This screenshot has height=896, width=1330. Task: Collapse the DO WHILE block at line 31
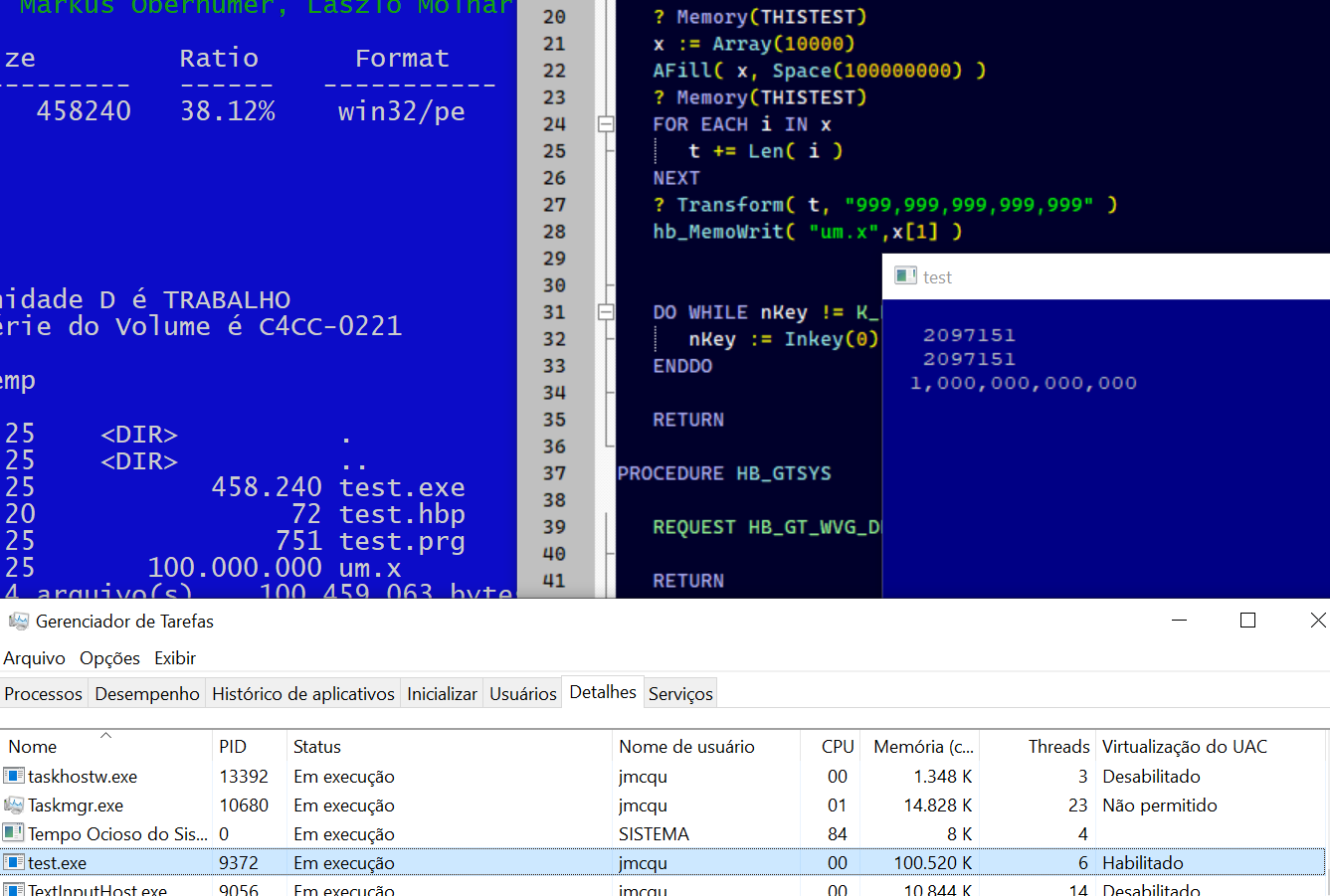click(605, 312)
